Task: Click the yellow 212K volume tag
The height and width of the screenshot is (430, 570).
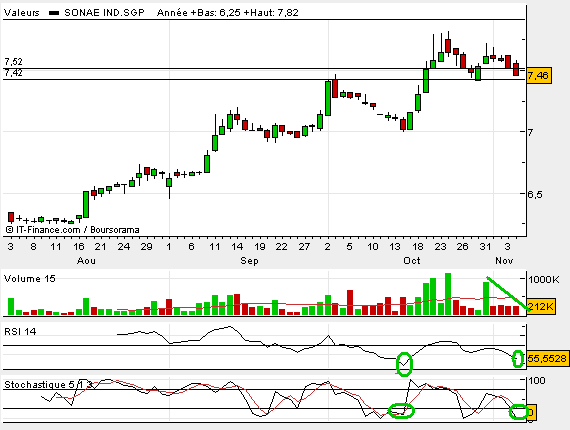Action: click(x=541, y=307)
